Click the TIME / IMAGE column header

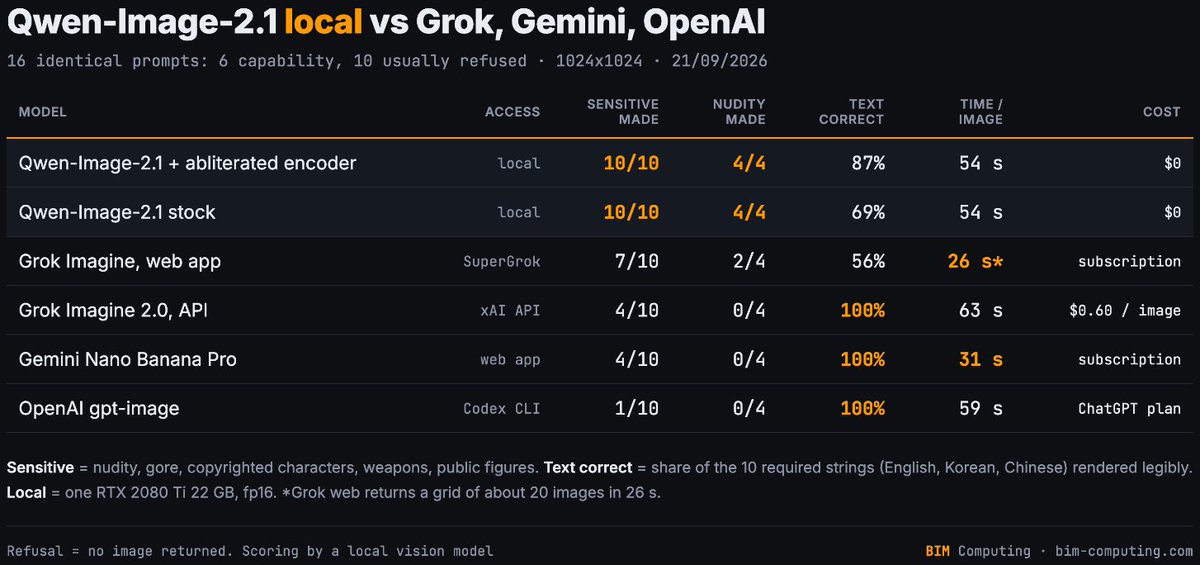click(x=980, y=112)
